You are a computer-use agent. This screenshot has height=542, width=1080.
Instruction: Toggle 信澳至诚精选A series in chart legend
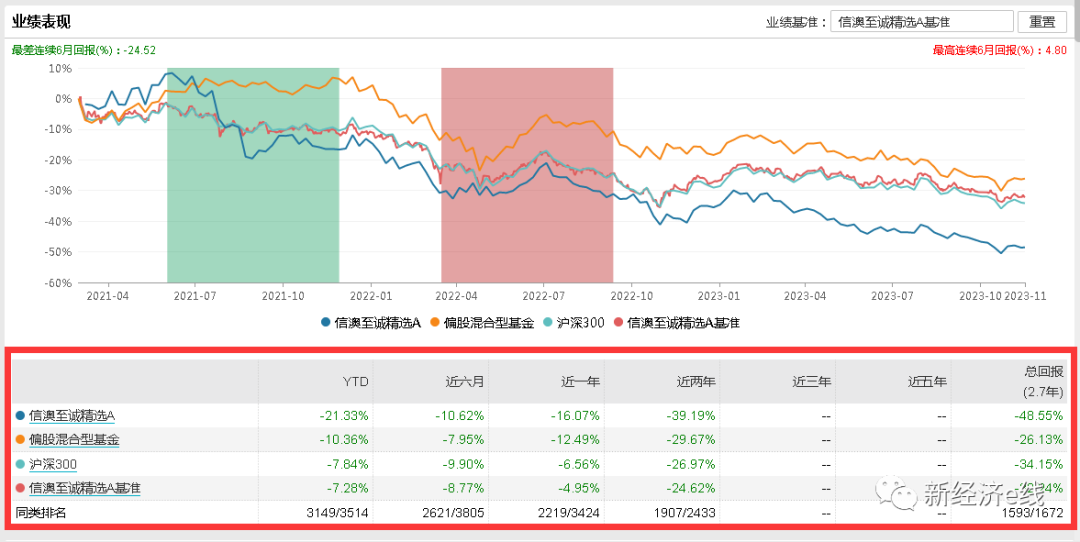pos(370,322)
